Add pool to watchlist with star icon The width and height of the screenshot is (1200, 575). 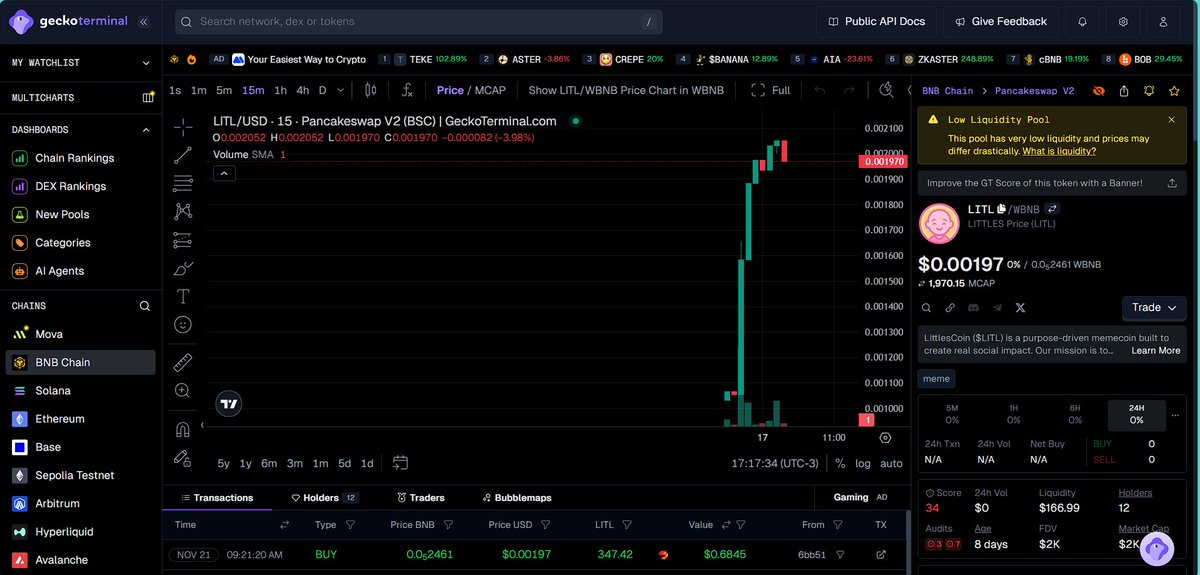(x=1173, y=90)
